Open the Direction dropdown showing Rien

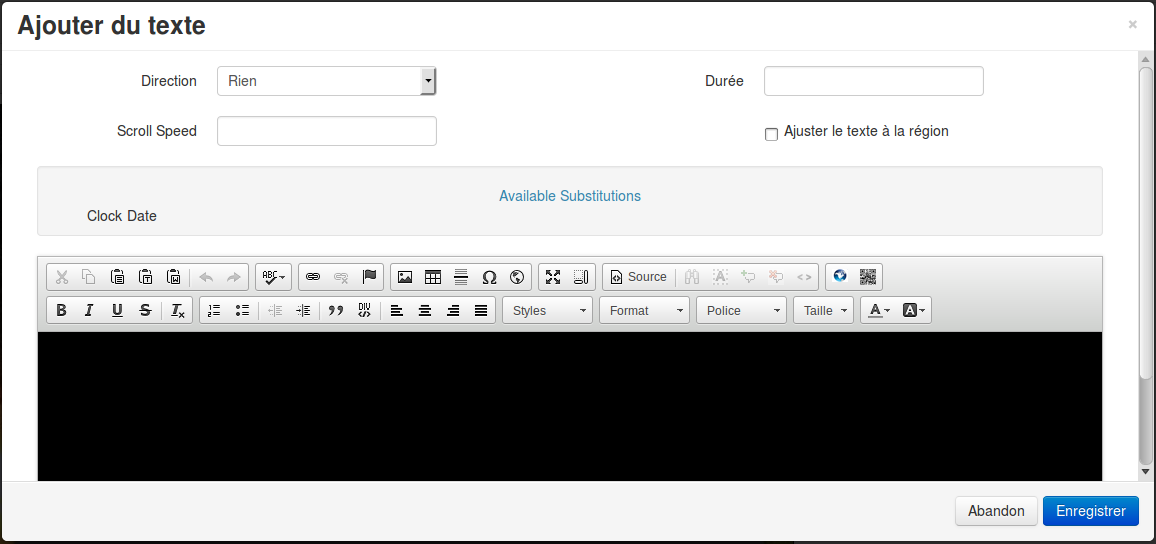pos(326,81)
